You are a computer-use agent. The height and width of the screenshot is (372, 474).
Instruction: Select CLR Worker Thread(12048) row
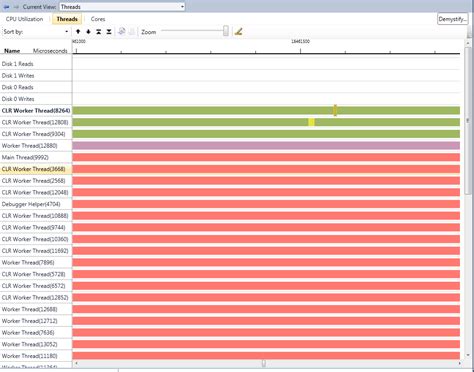pyautogui.click(x=36, y=192)
